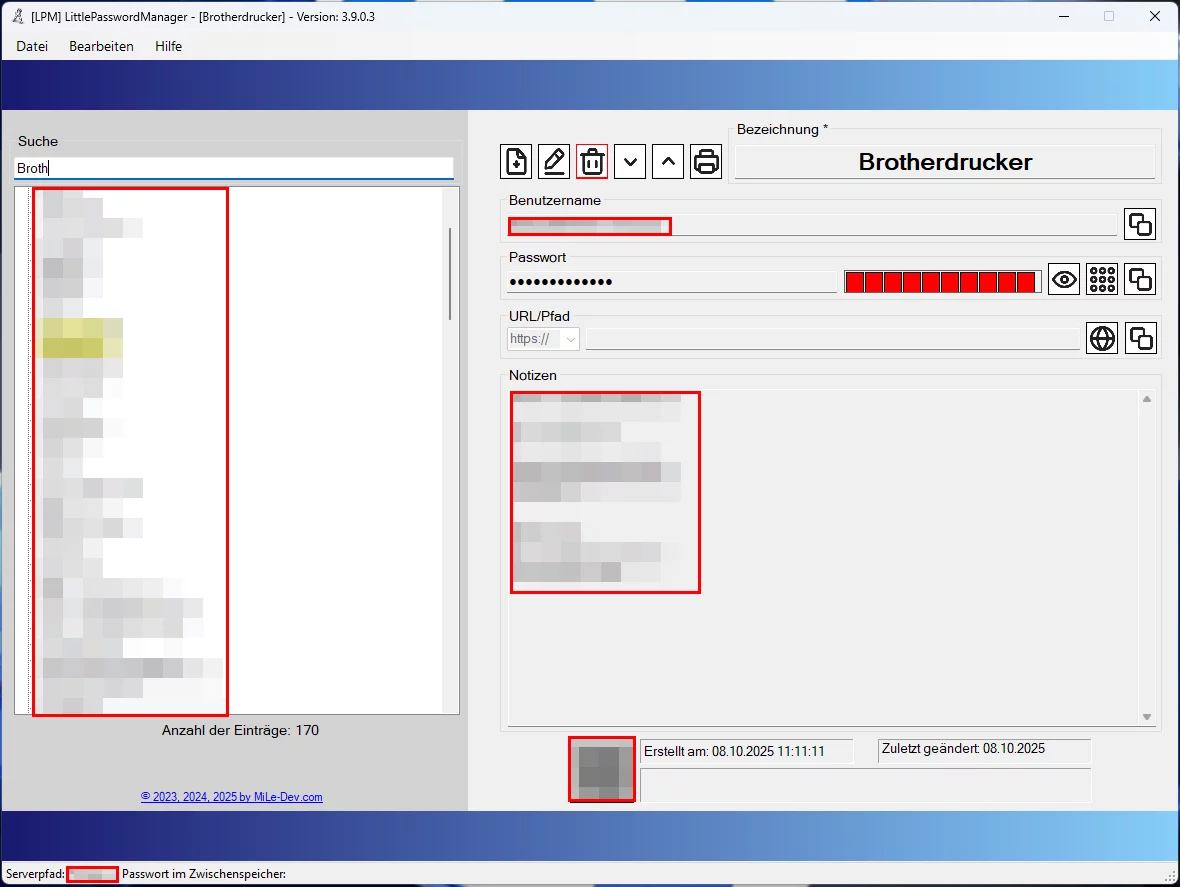The height and width of the screenshot is (887, 1180).
Task: Open the Datei menu
Action: (32, 46)
